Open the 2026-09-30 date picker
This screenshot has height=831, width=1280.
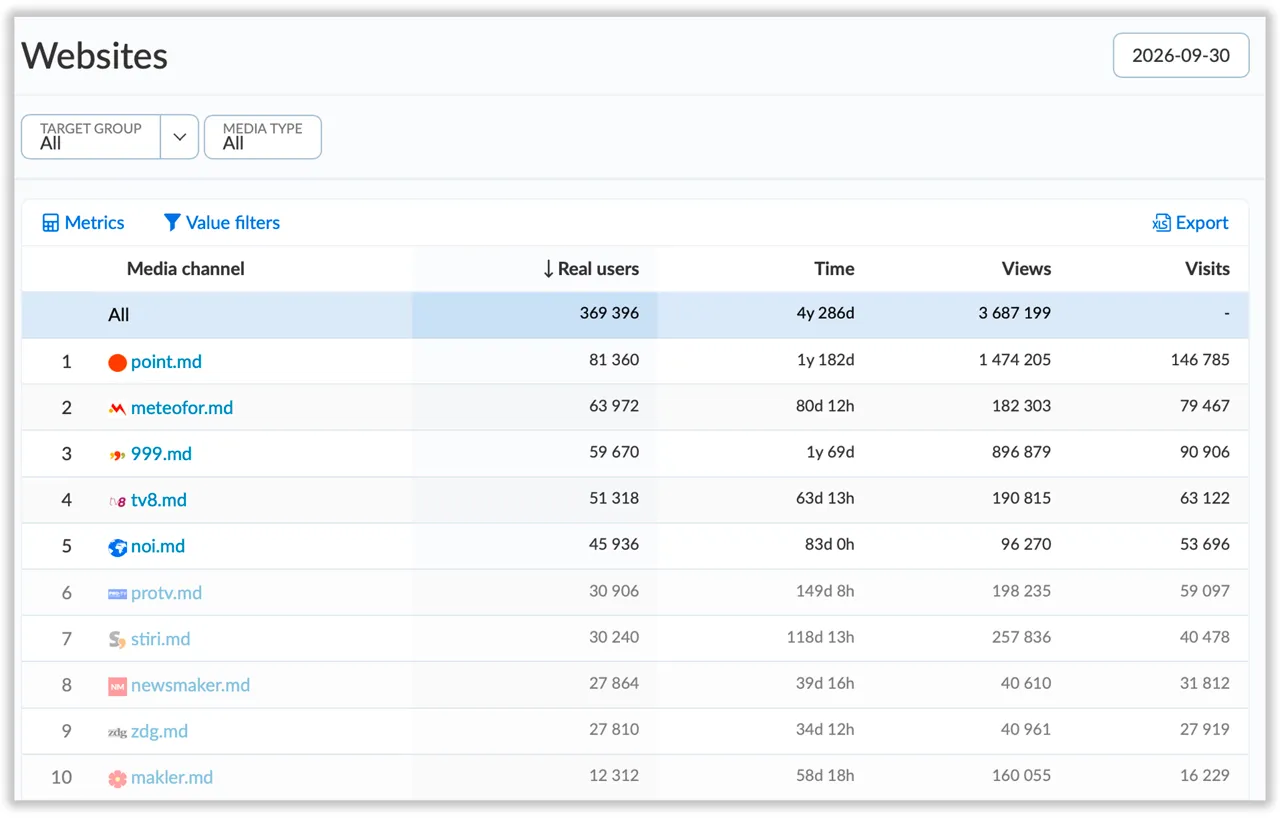click(1181, 56)
